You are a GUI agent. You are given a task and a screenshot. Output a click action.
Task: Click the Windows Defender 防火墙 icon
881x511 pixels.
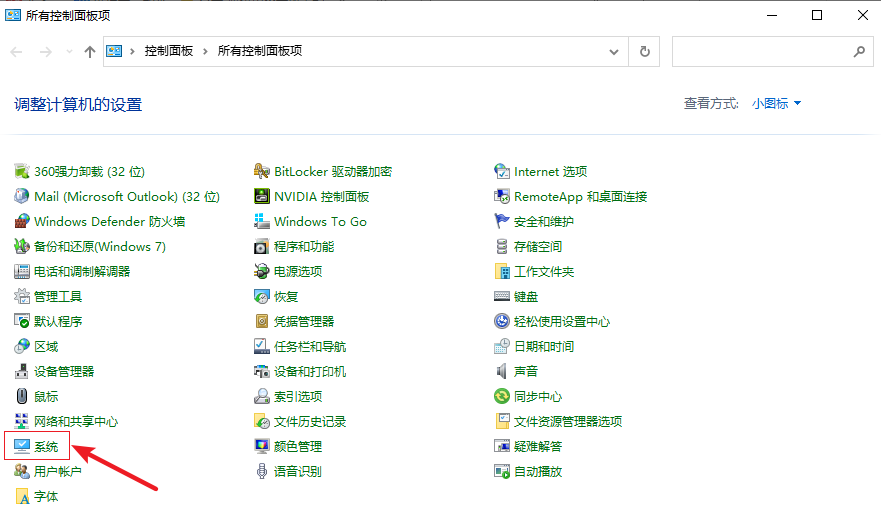pyautogui.click(x=22, y=222)
